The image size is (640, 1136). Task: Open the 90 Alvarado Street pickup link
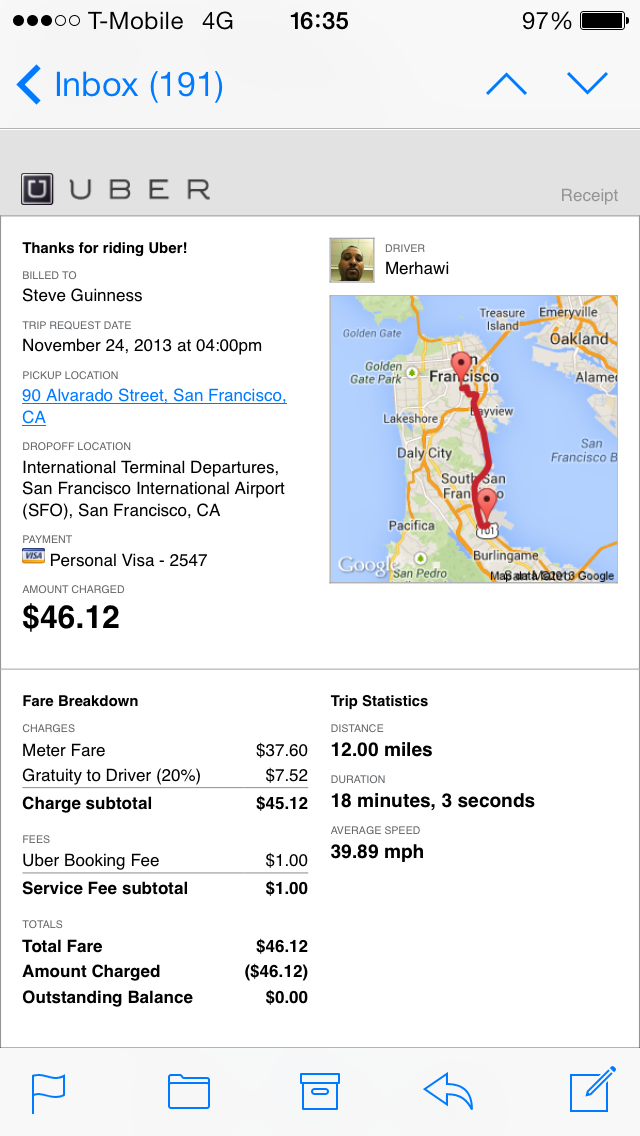click(x=154, y=396)
